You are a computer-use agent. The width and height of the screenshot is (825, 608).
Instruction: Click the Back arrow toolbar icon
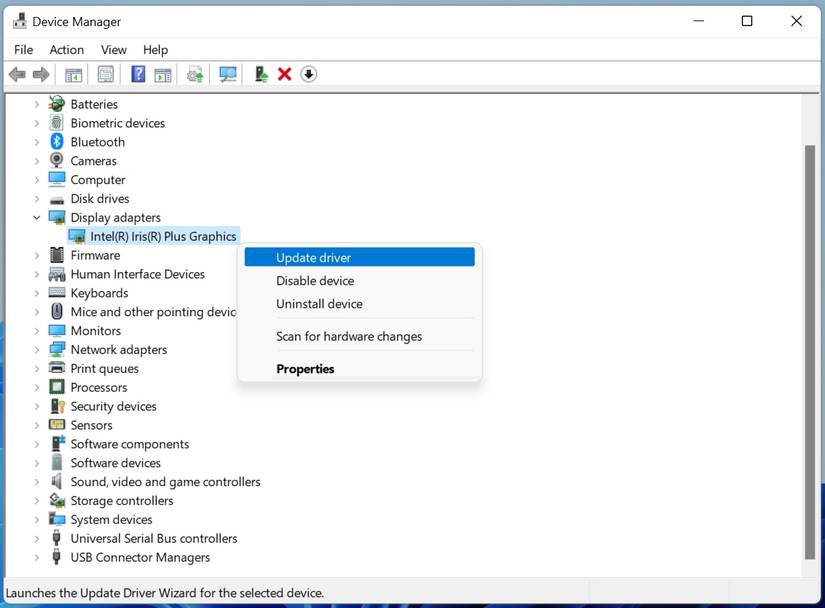pos(17,74)
